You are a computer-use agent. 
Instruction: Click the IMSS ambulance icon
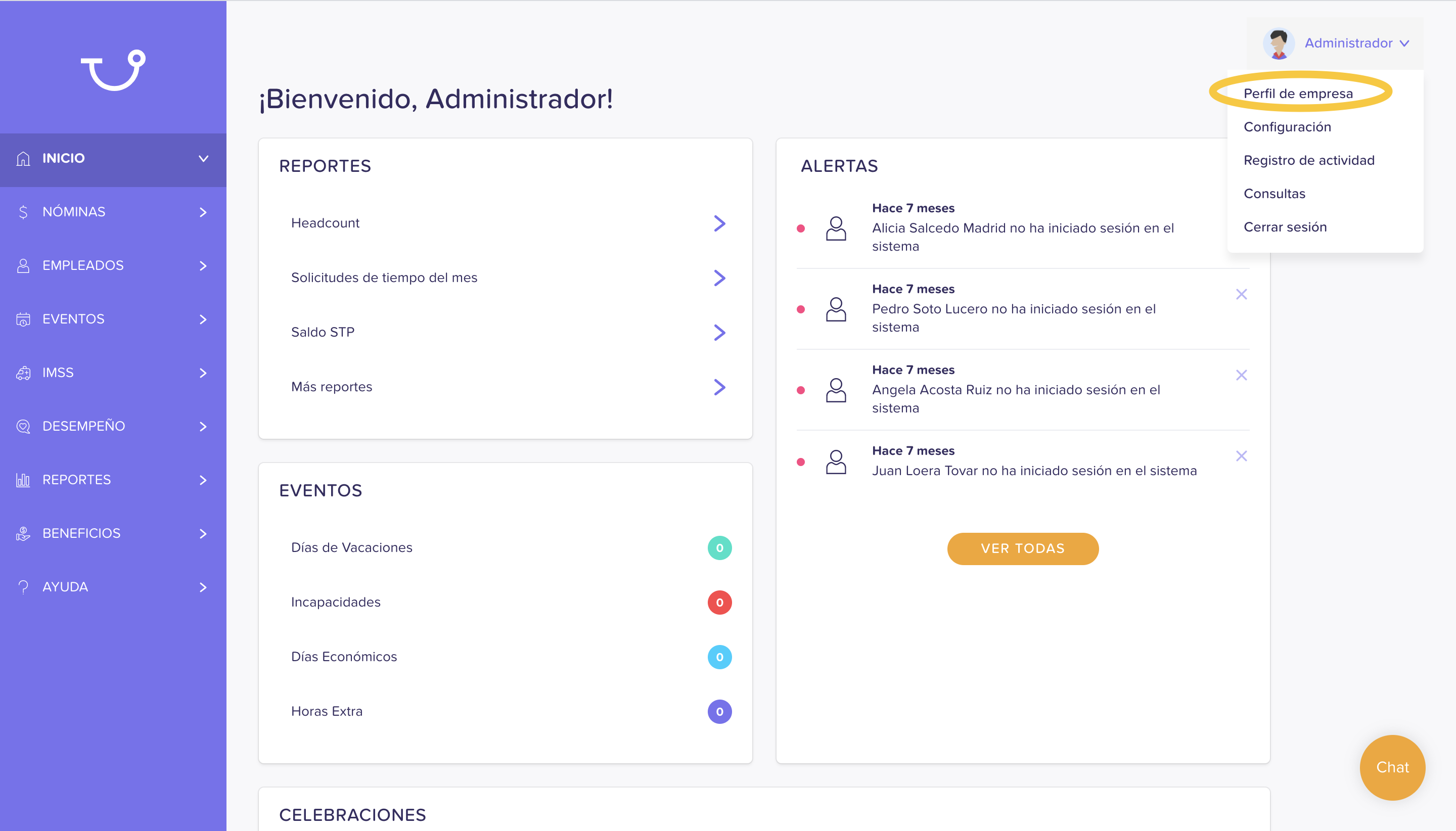[23, 373]
